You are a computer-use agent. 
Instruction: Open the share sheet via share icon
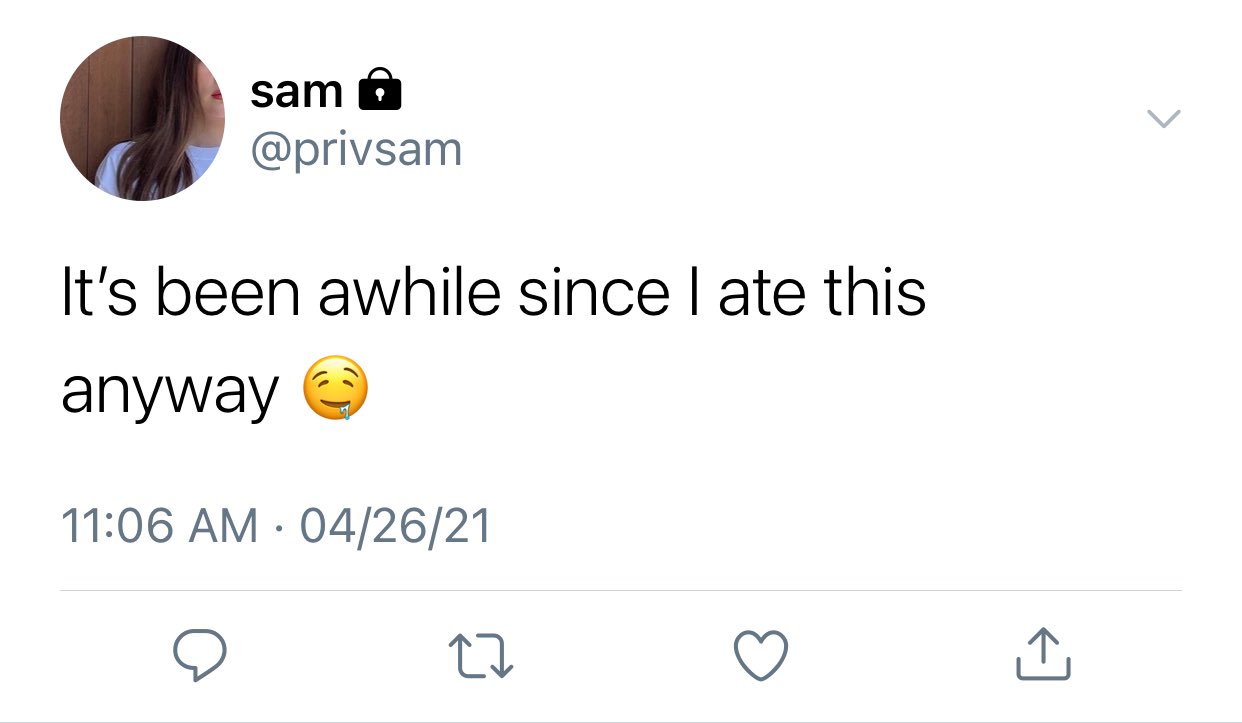(1043, 653)
